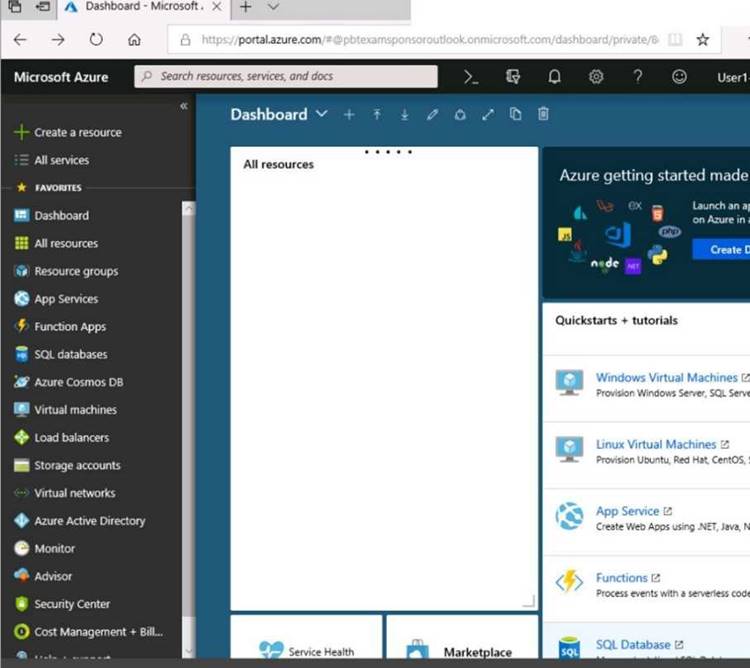Image resolution: width=750 pixels, height=668 pixels.
Task: Select the Dashboard - Microsoft browser tab
Action: [143, 8]
